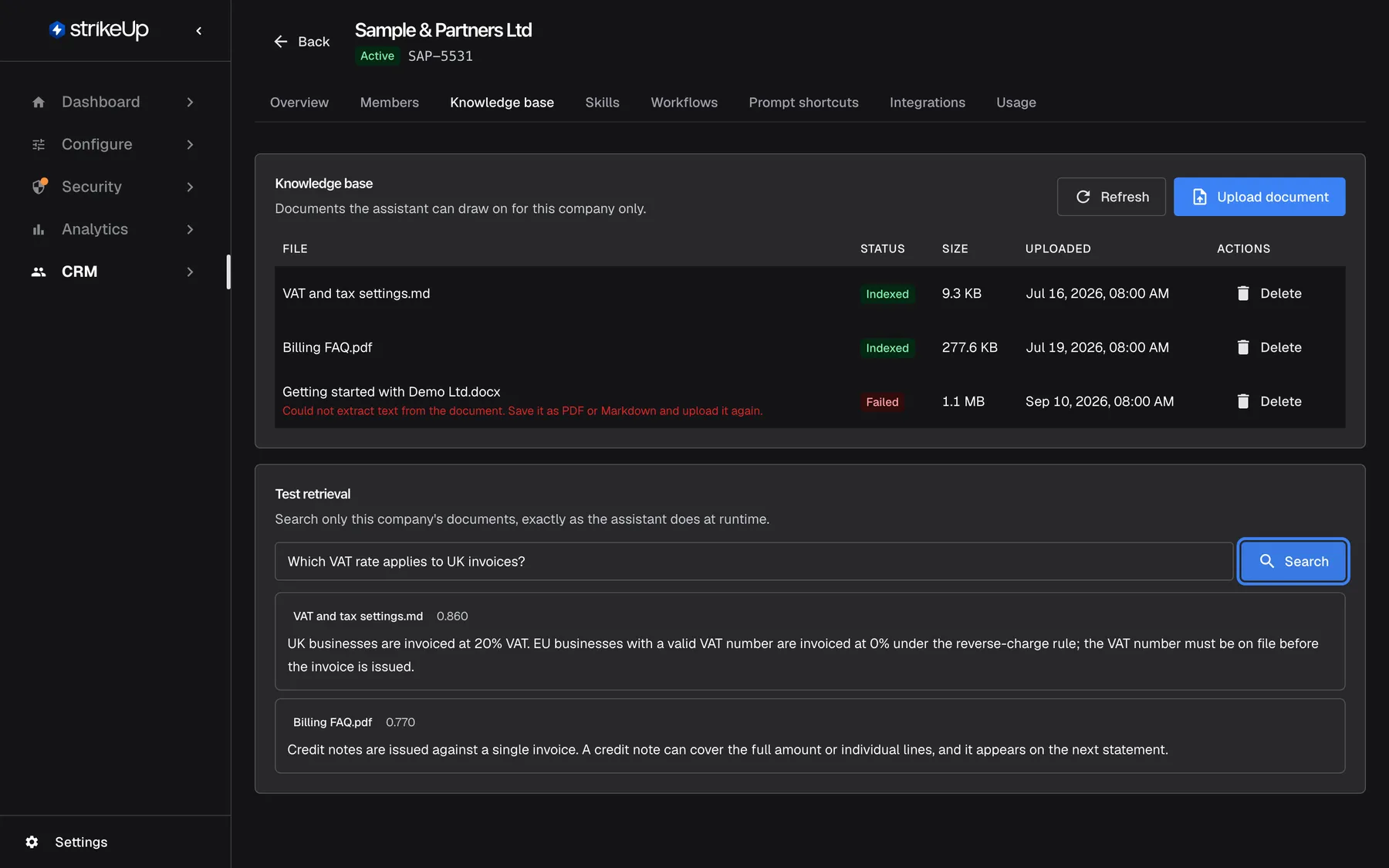The width and height of the screenshot is (1389, 868).
Task: Click the Failed status badge
Action: 882,402
